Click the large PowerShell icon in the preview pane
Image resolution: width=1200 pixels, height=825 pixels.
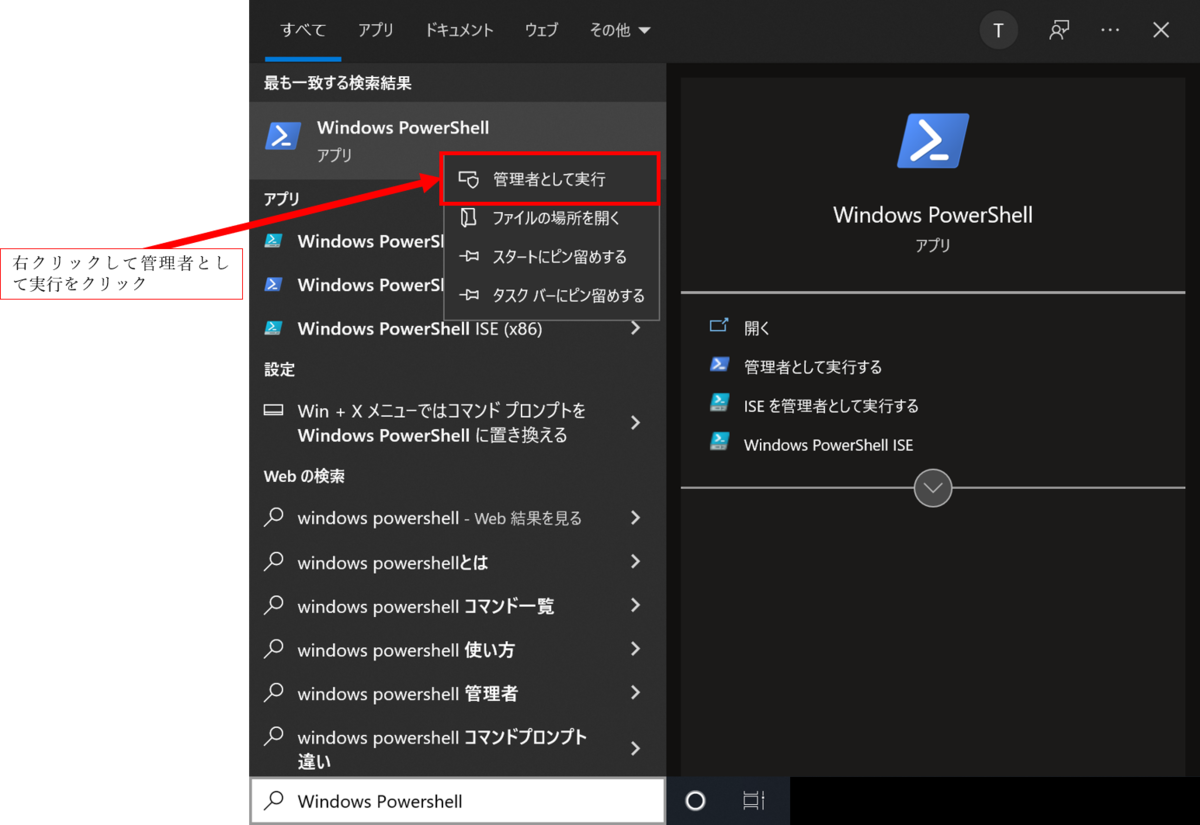click(x=933, y=140)
